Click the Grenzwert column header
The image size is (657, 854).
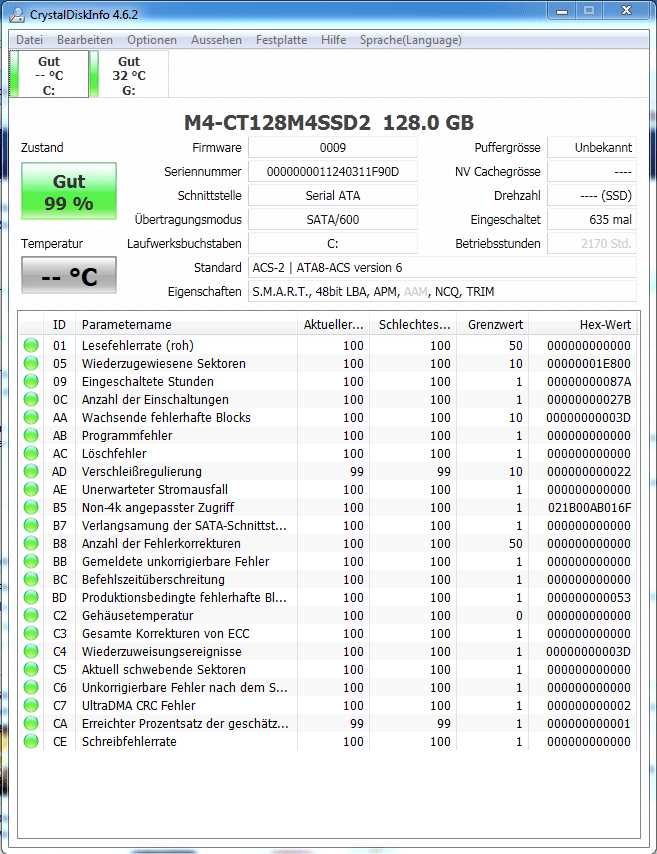point(493,325)
